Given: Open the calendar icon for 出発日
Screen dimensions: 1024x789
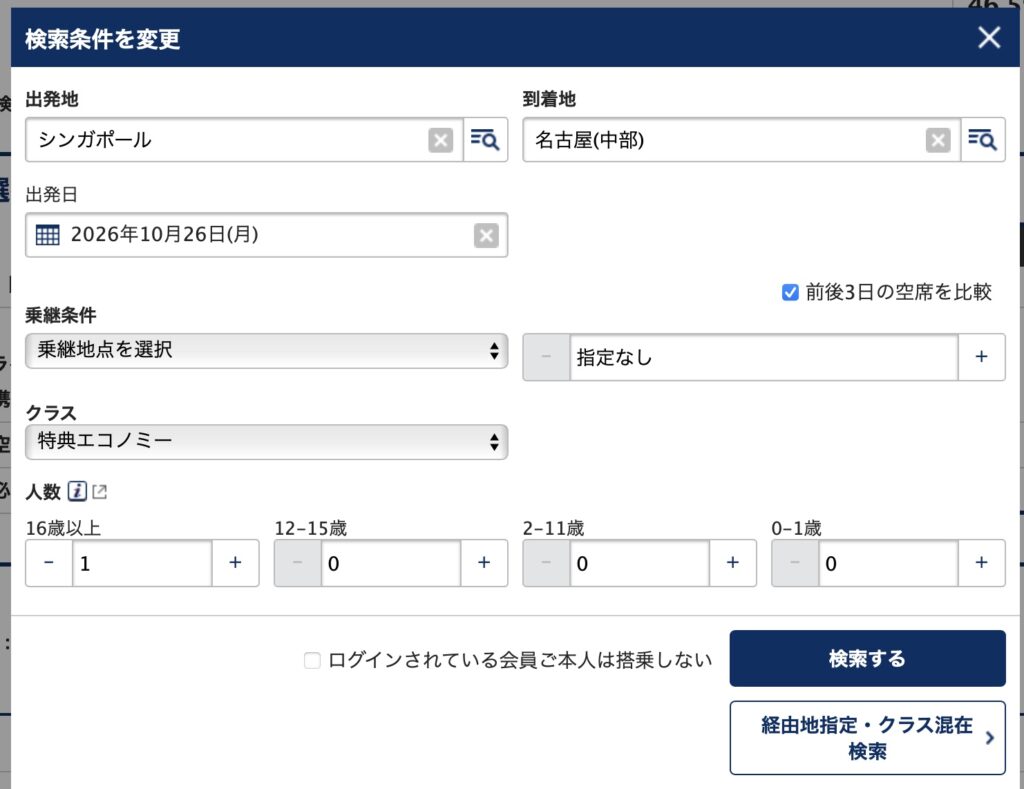Looking at the screenshot, I should pos(47,236).
